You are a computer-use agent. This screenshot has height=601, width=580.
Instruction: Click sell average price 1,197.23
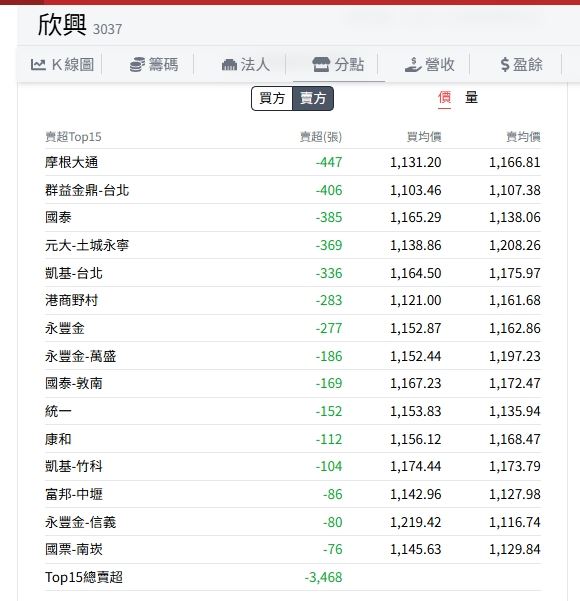pos(514,356)
